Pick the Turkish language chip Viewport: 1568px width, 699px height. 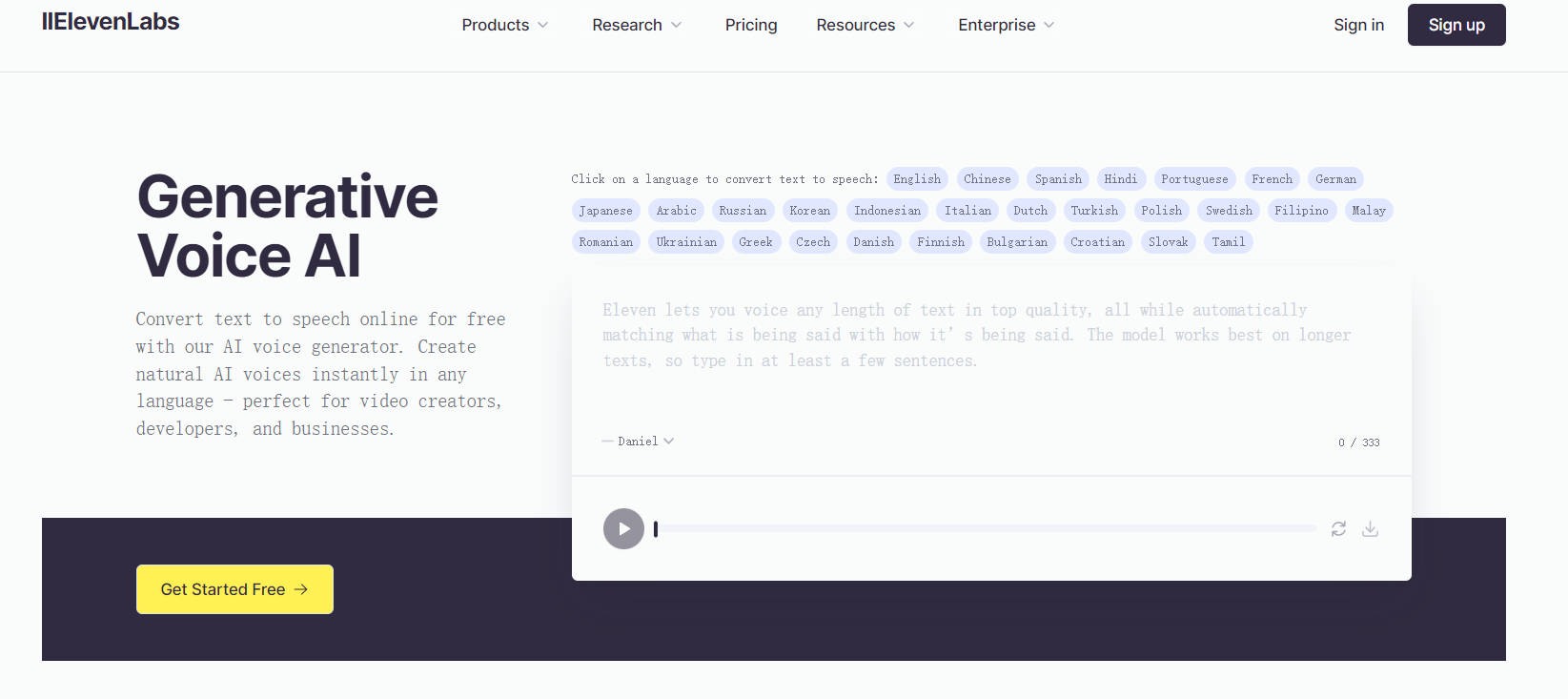coord(1094,211)
